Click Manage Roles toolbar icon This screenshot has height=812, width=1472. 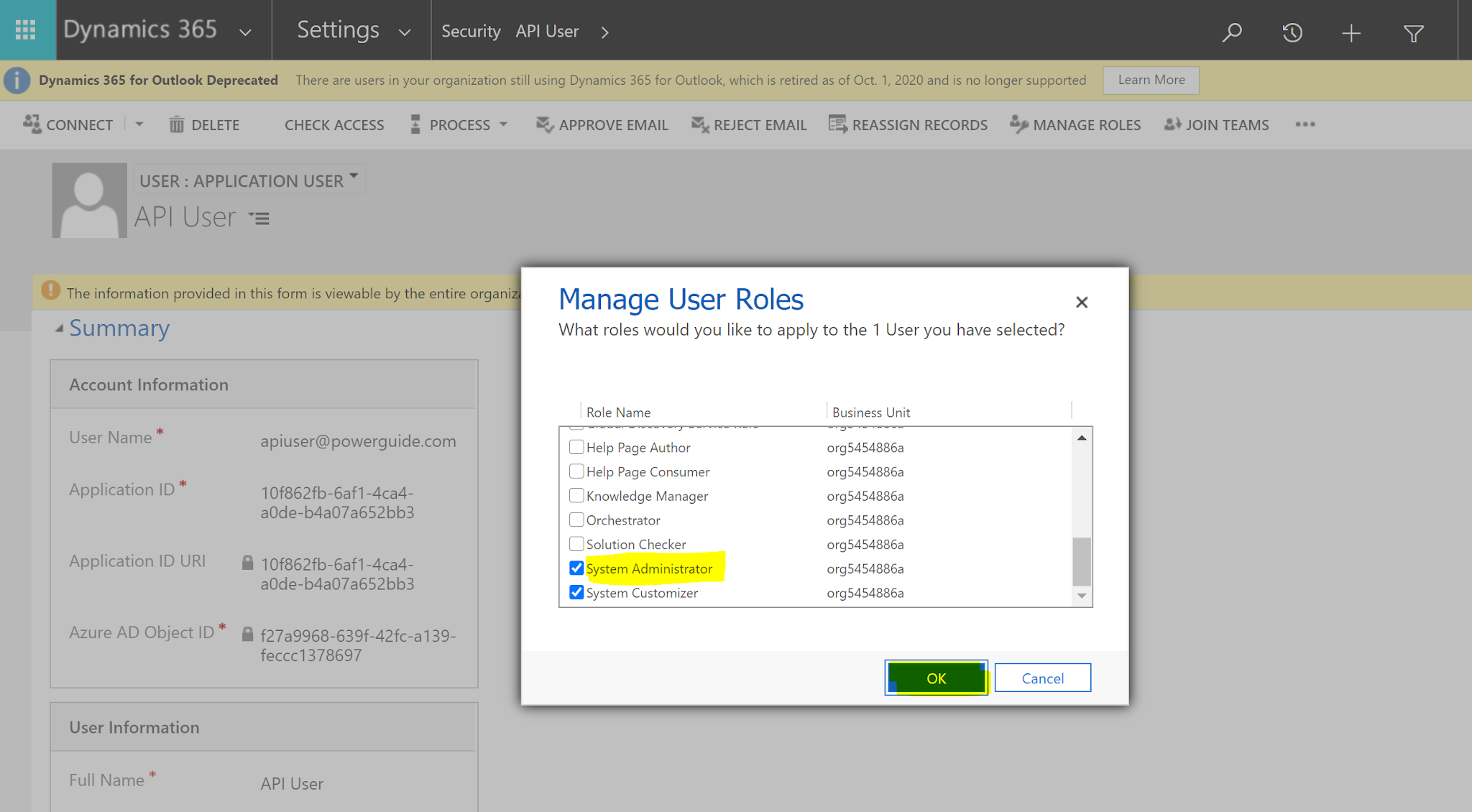click(1018, 124)
